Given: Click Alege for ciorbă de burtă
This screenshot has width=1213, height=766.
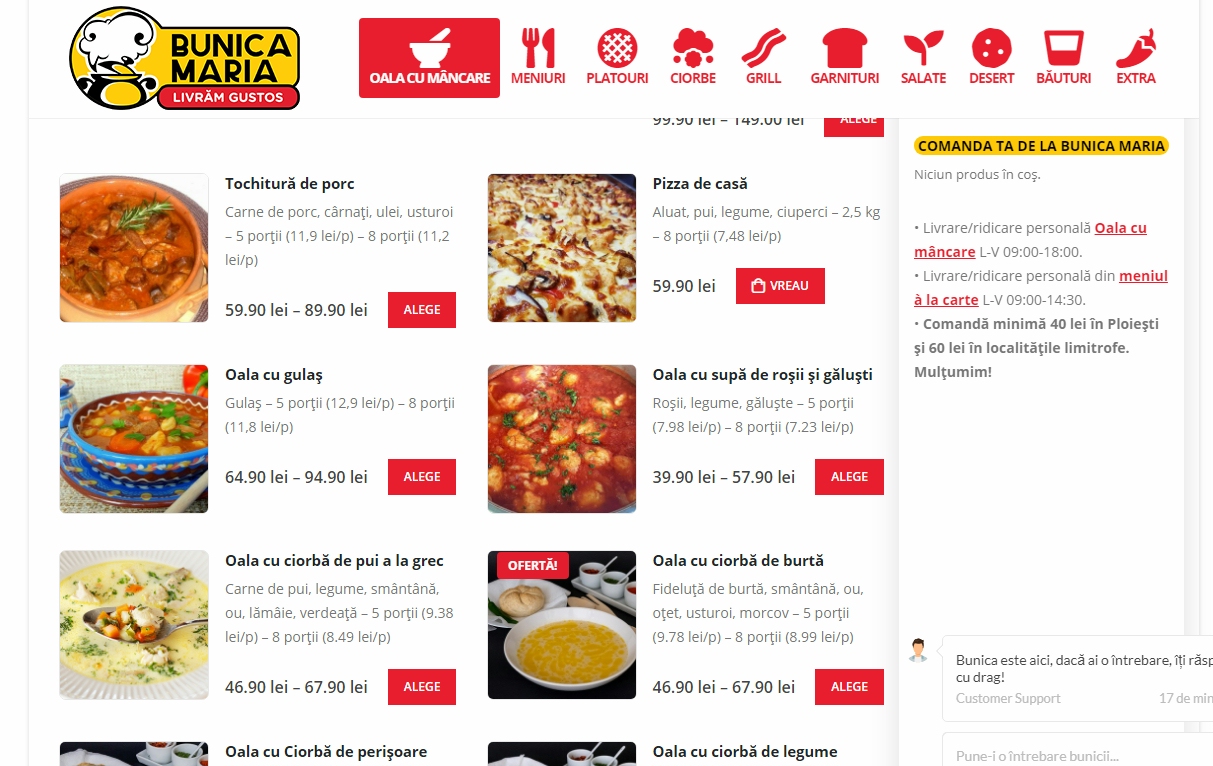Looking at the screenshot, I should [x=849, y=687].
